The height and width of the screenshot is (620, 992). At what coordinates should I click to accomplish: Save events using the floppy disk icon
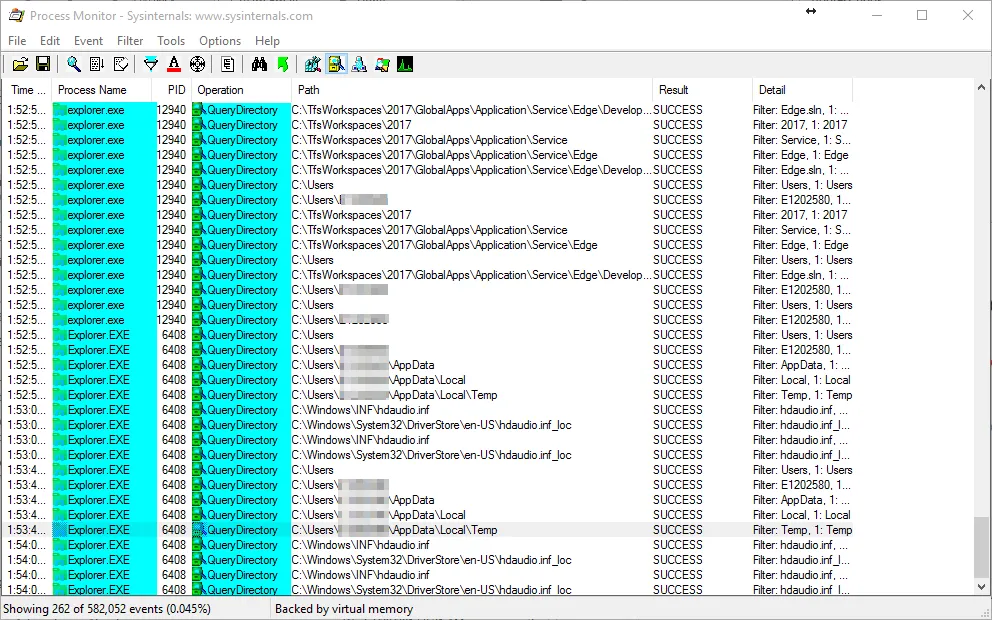tap(42, 64)
